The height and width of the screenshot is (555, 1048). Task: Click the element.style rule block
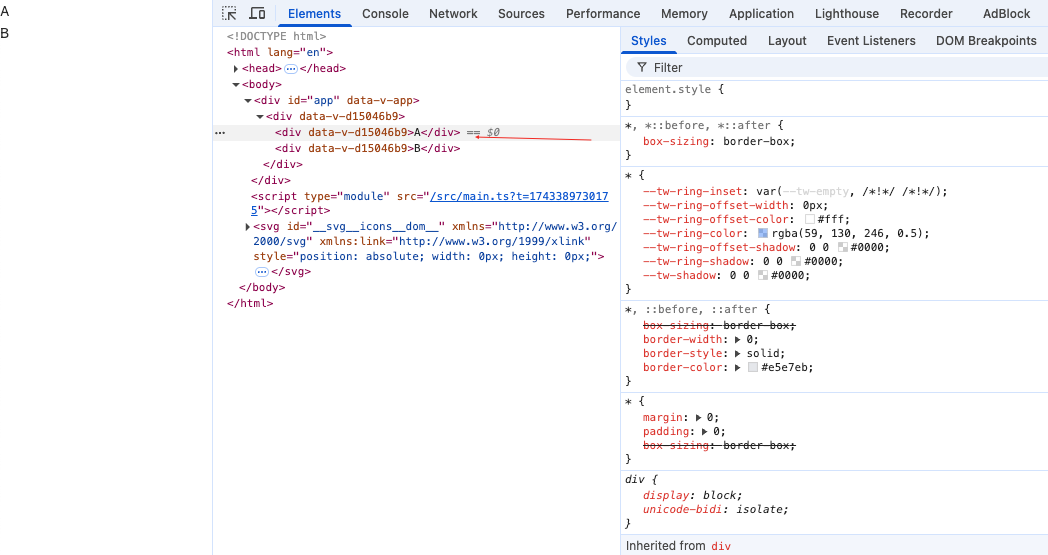click(834, 97)
